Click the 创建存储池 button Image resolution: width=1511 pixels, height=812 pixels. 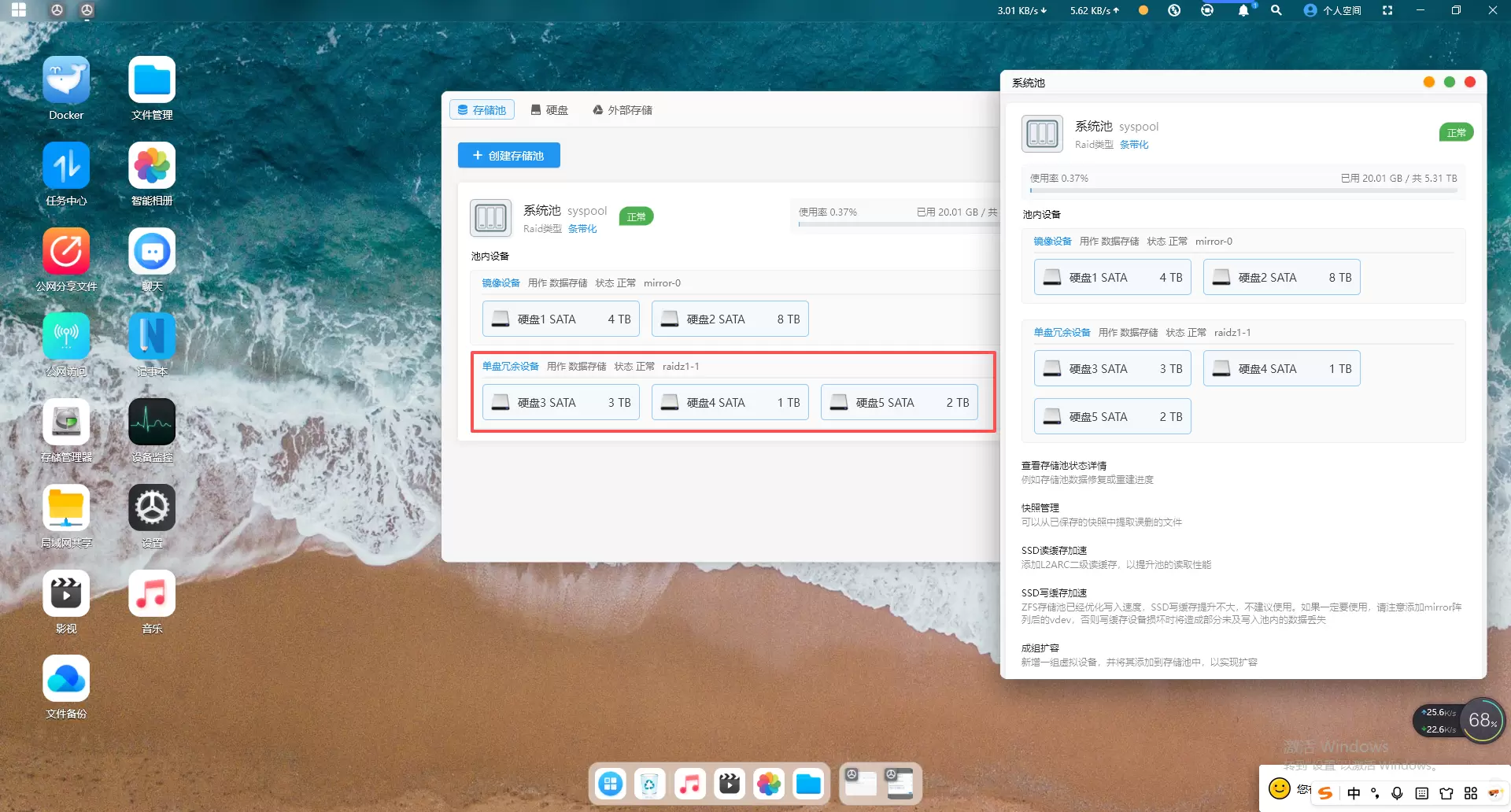pyautogui.click(x=509, y=156)
